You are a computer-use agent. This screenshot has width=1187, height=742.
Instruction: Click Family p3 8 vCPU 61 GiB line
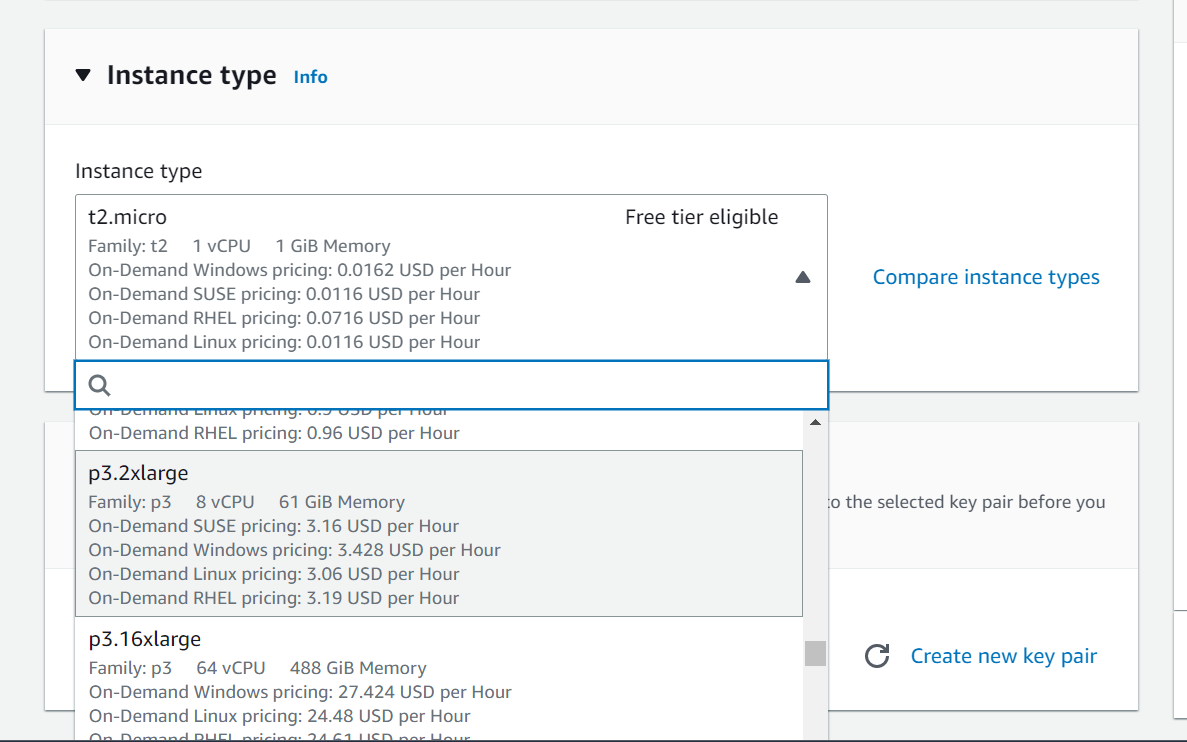(247, 502)
